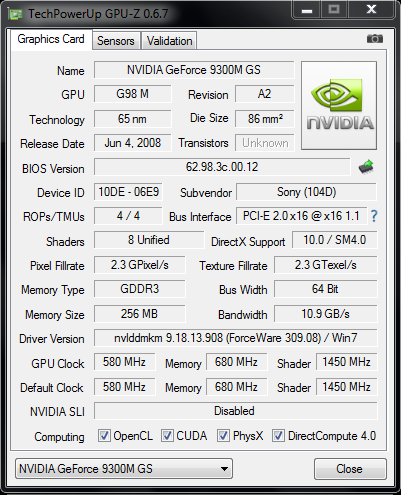401x495 pixels.
Task: Click the BIOS save chip icon
Action: click(366, 167)
